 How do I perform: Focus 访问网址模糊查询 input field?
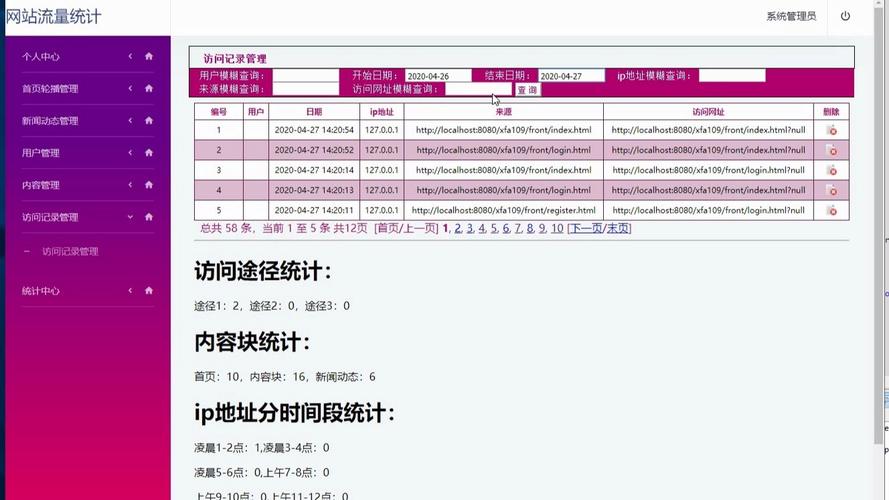point(479,89)
